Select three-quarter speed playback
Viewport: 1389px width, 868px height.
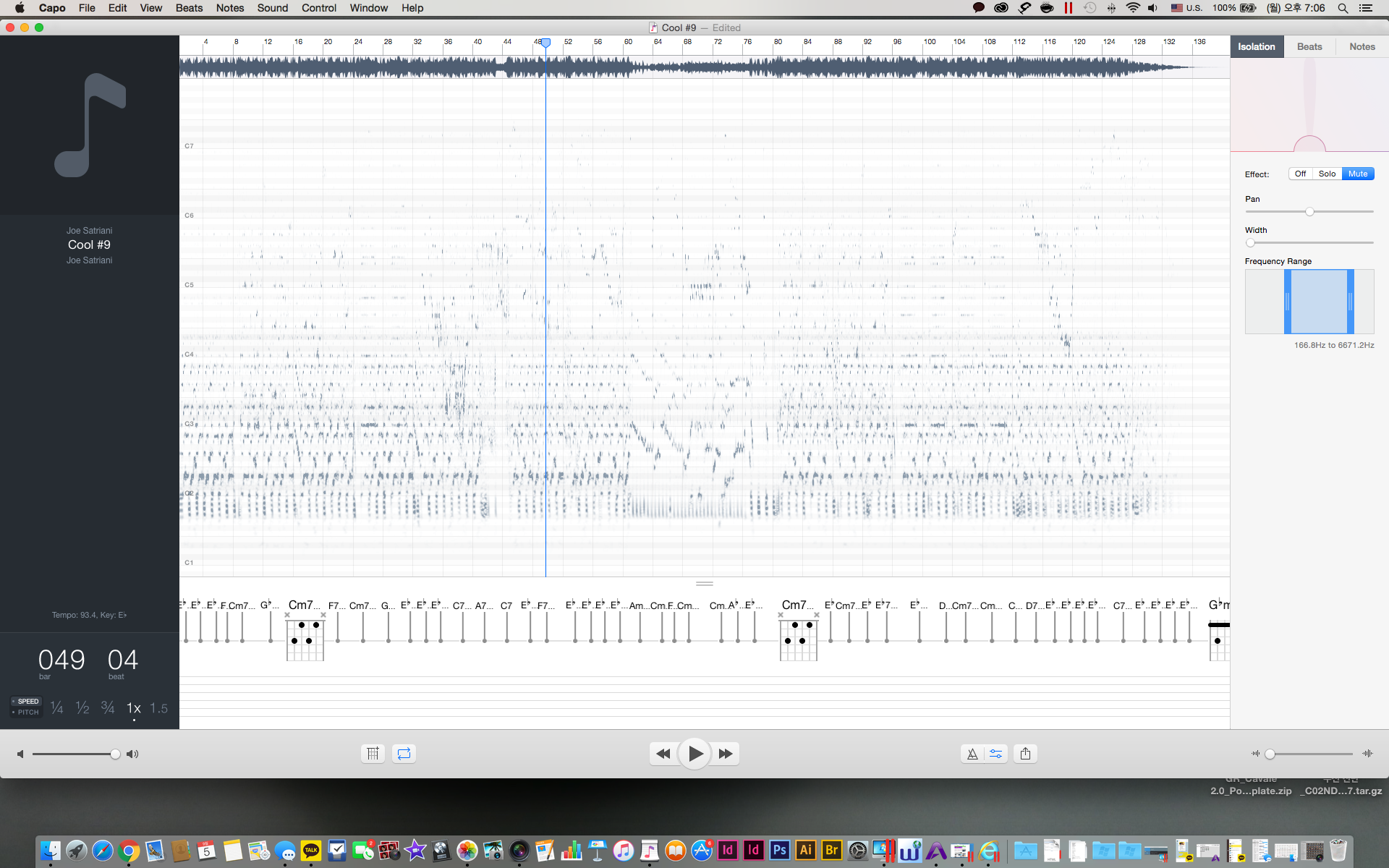tap(108, 708)
